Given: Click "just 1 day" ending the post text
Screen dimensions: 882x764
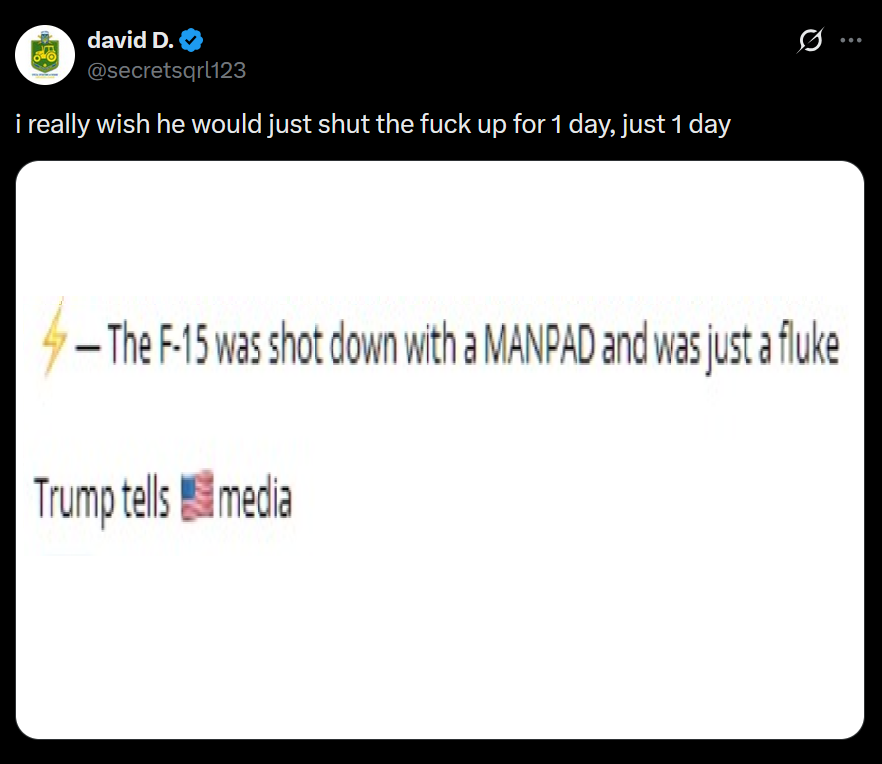Looking at the screenshot, I should [x=676, y=124].
